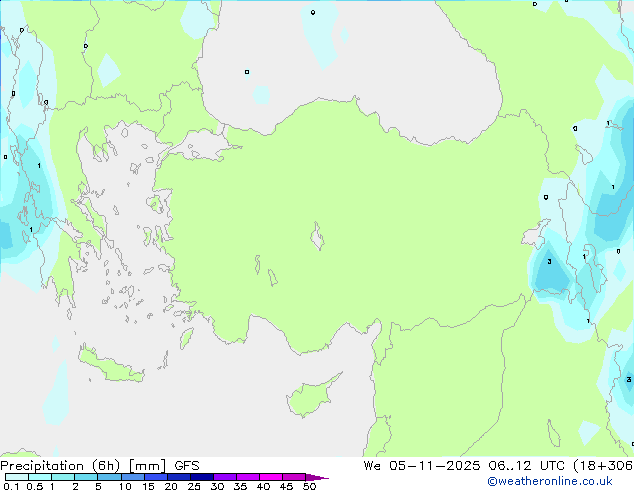This screenshot has width=634, height=490.
Task: Click the 'Precipitation (6h) [mm] GFS' title
Action: click(100, 466)
